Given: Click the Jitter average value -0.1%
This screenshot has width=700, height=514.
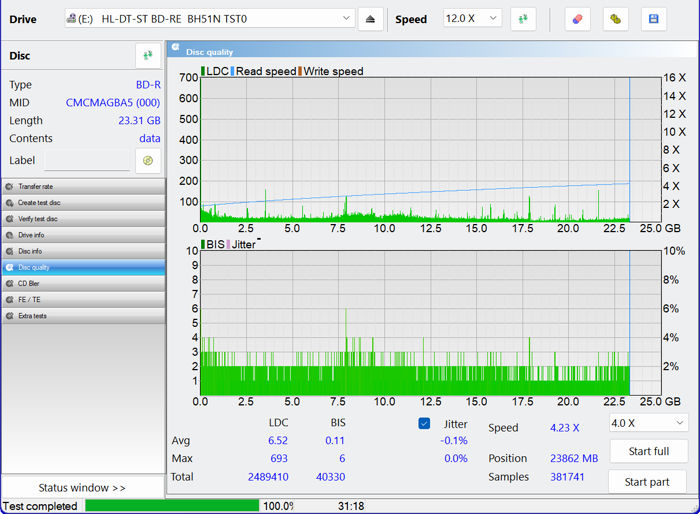Looking at the screenshot, I should [454, 440].
